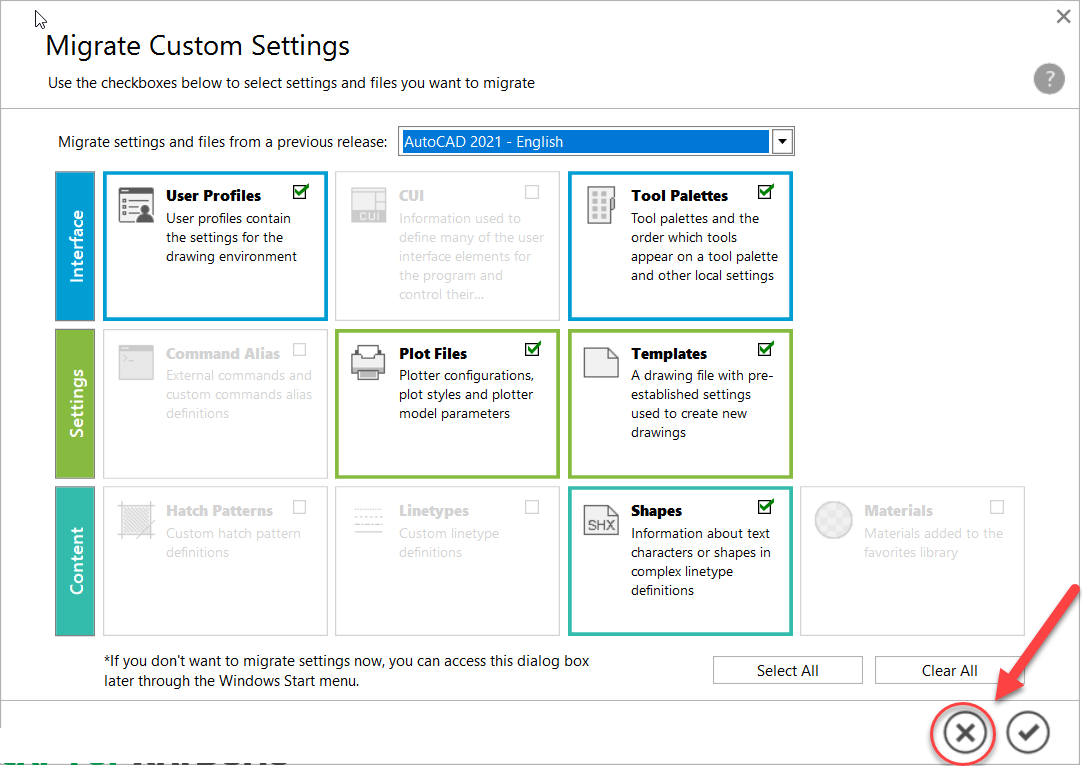Uncheck the Plot Files checkbox
Screen dimensions: 1082x766
click(x=532, y=348)
